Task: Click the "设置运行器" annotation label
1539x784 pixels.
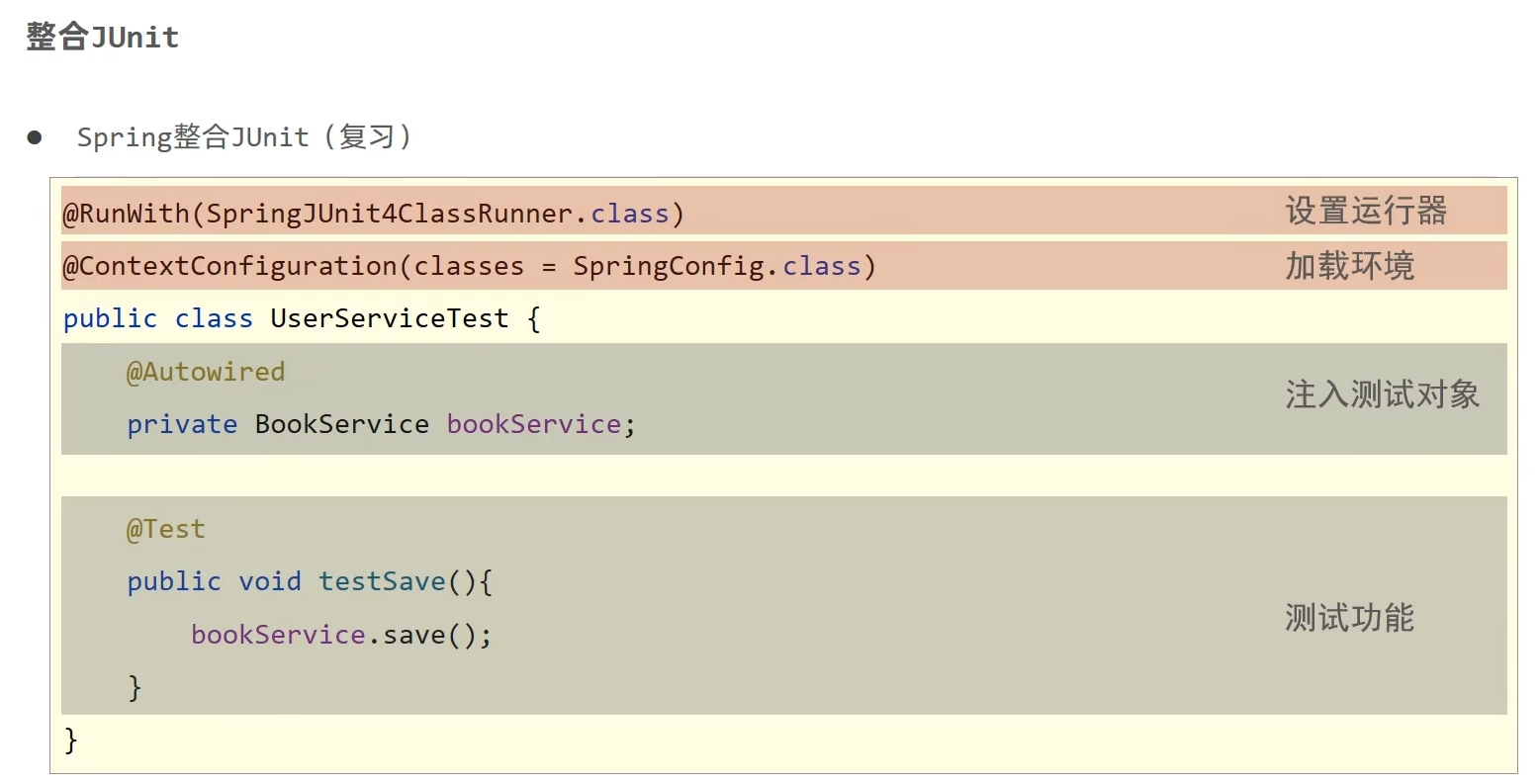Action: [1366, 211]
